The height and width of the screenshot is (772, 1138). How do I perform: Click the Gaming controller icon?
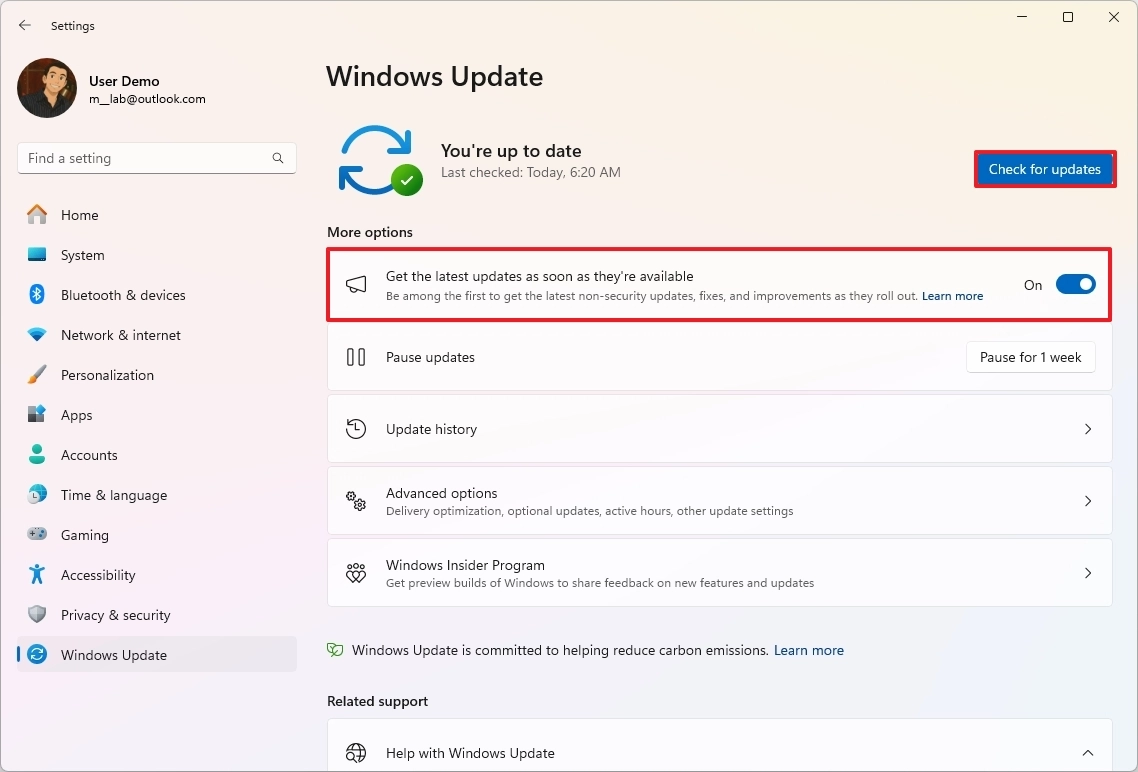[x=37, y=535]
